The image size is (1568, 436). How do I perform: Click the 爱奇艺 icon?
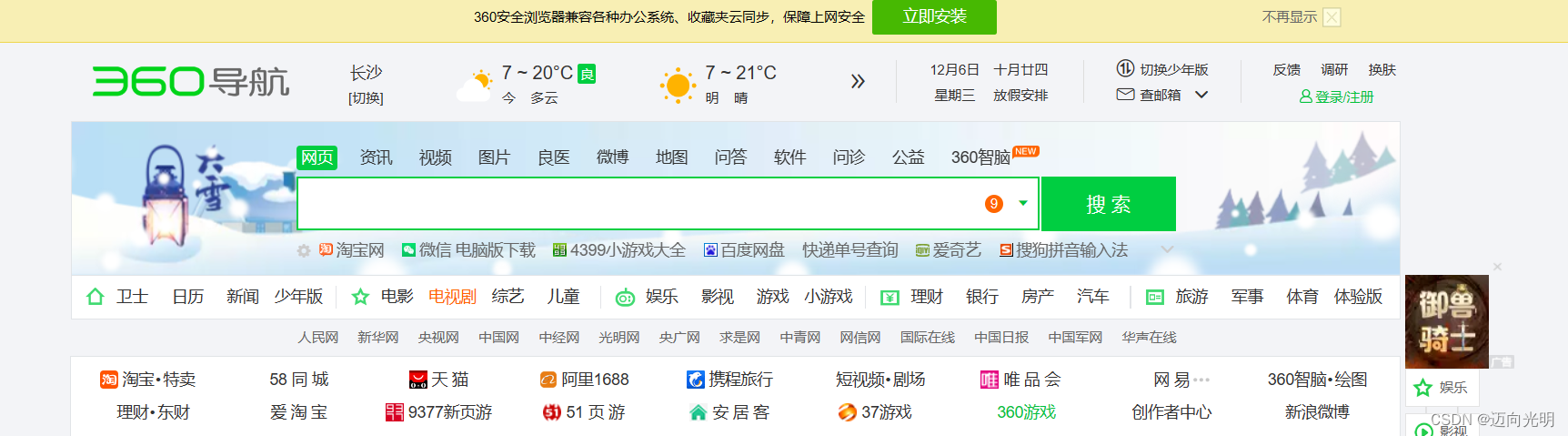(x=922, y=250)
